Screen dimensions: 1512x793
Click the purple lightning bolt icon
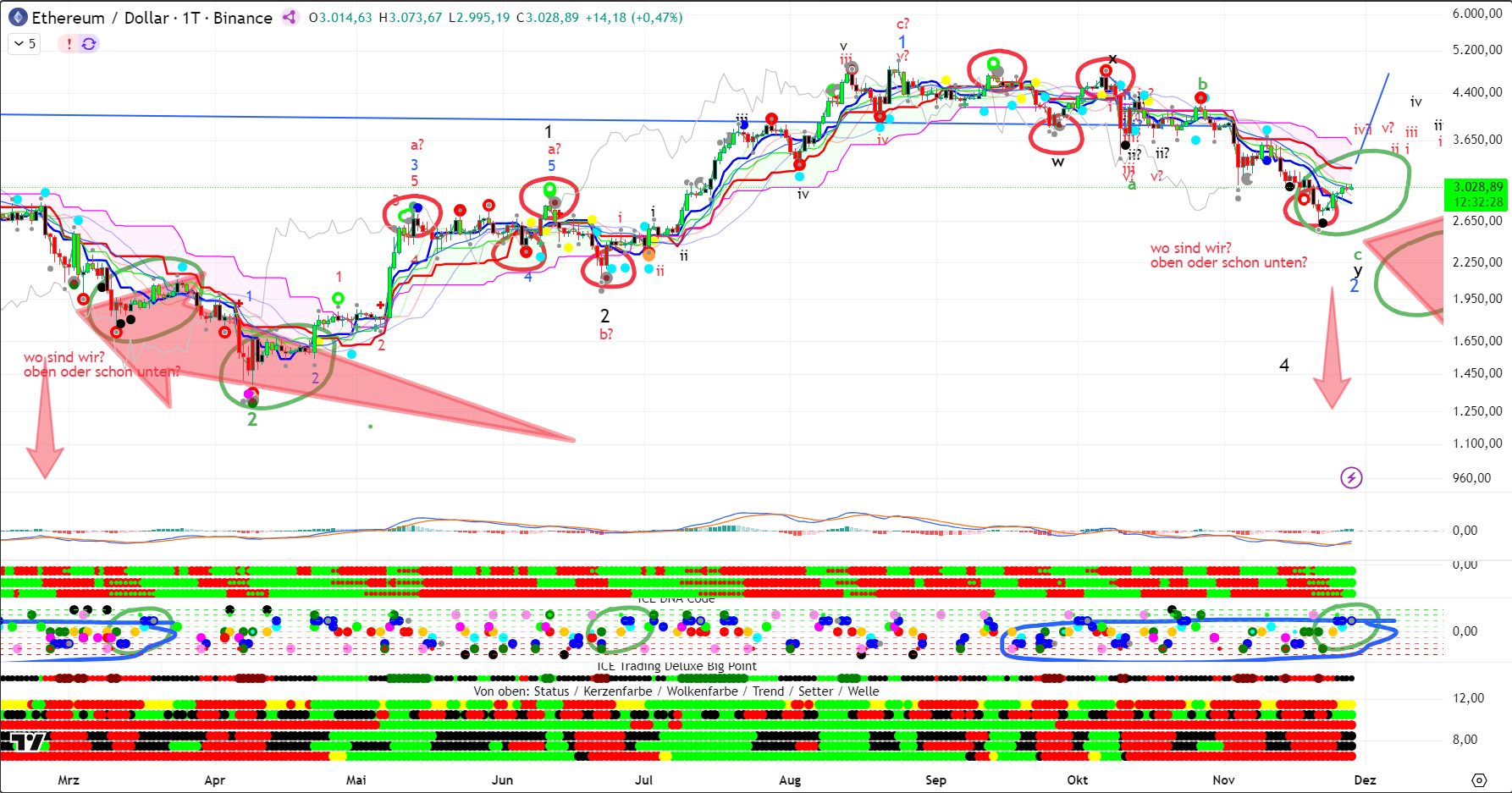pos(1351,478)
